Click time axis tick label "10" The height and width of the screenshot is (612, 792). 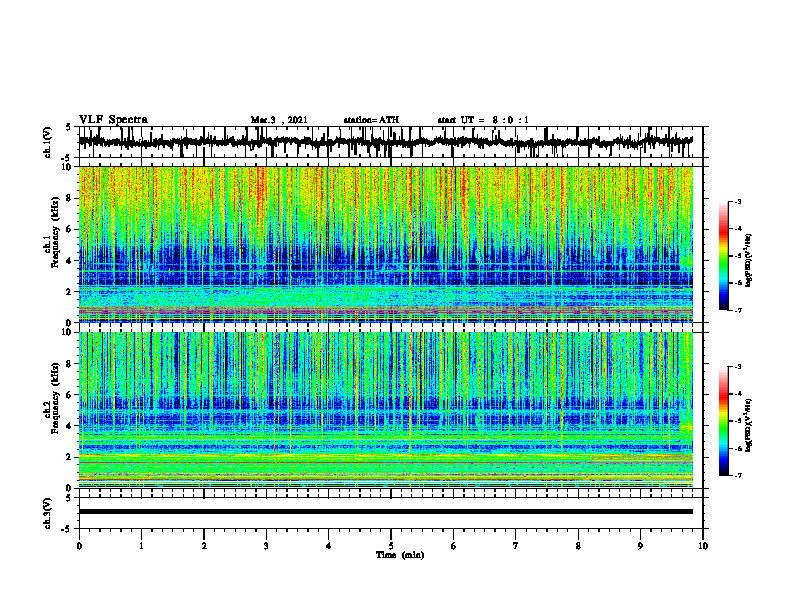703,546
